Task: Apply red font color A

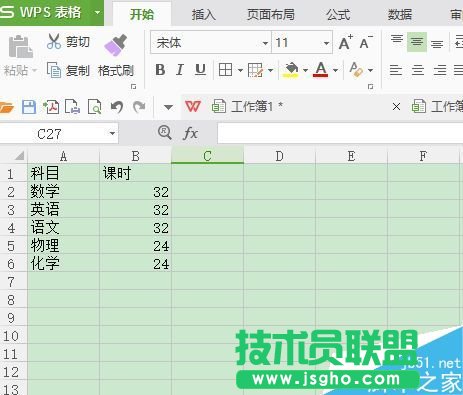Action: pos(320,70)
